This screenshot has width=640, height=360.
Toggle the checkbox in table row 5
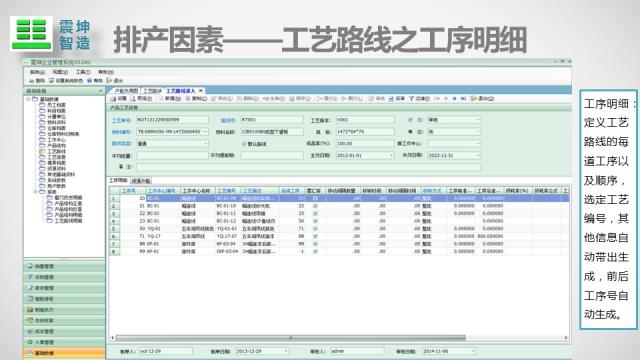pyautogui.click(x=315, y=229)
